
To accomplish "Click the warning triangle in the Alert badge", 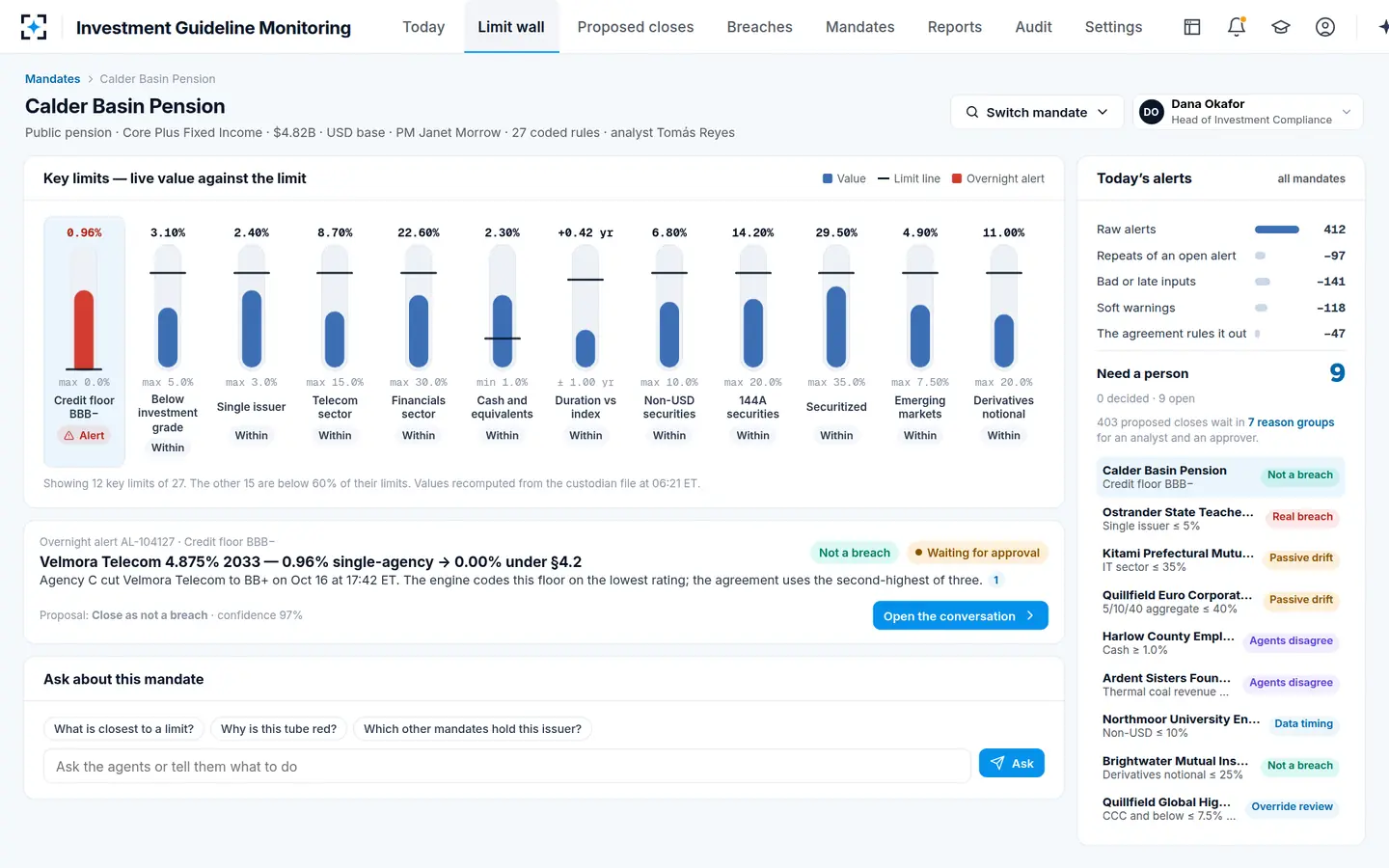I will [69, 436].
